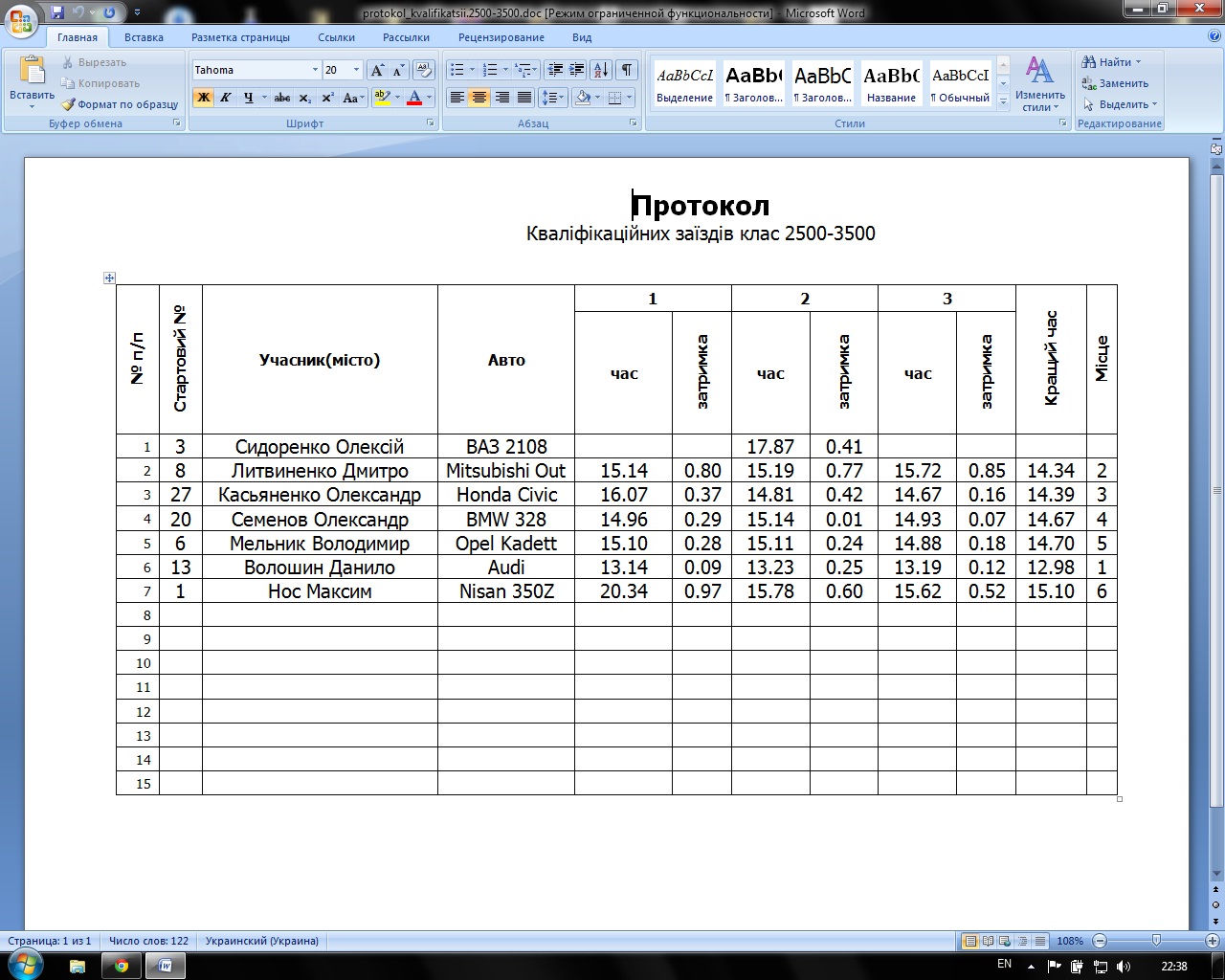
Task: Click the Redo/Repeat arrow icon
Action: pos(110,12)
